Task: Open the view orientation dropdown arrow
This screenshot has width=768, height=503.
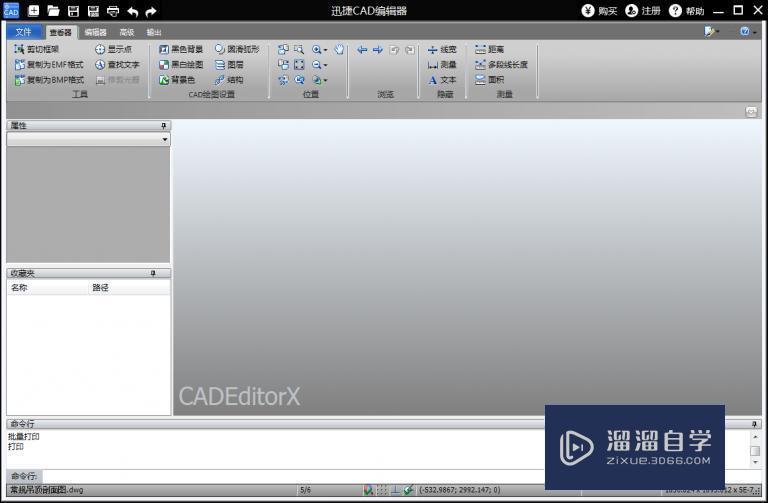Action: click(326, 80)
